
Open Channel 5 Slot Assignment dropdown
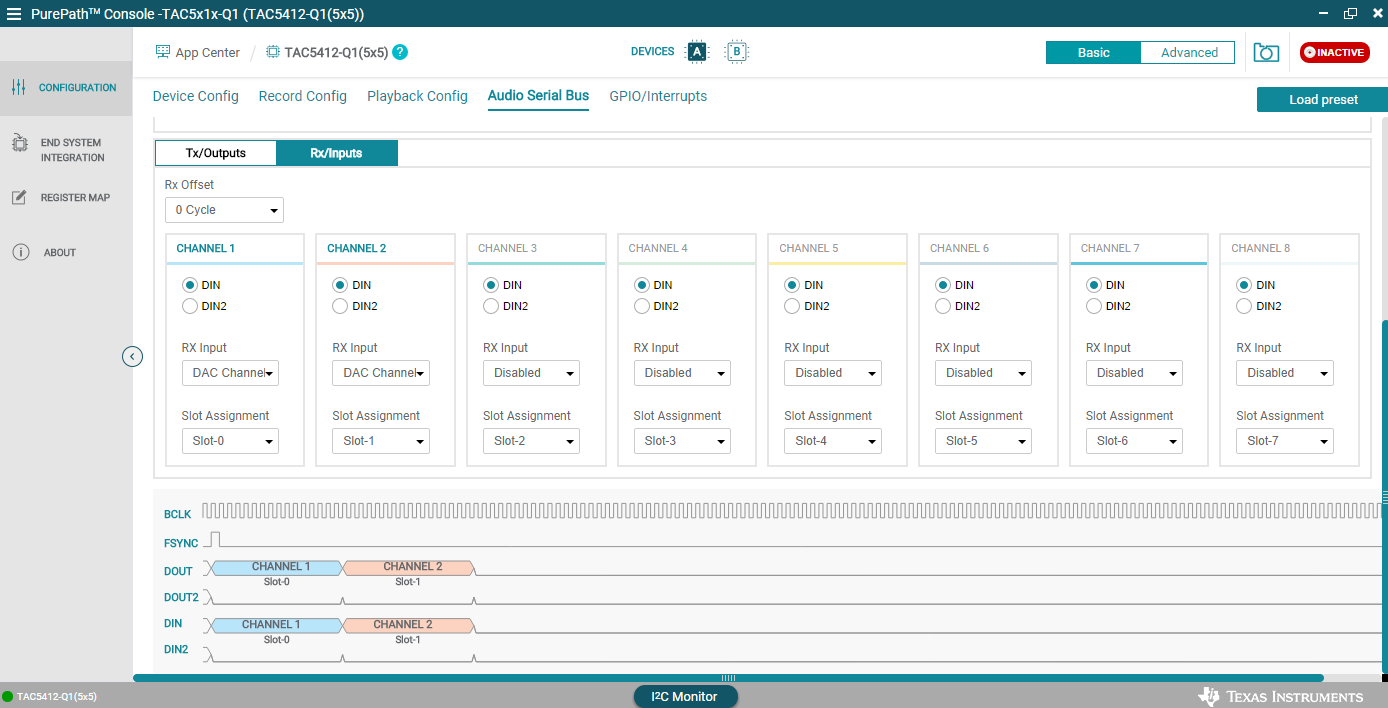pos(832,441)
